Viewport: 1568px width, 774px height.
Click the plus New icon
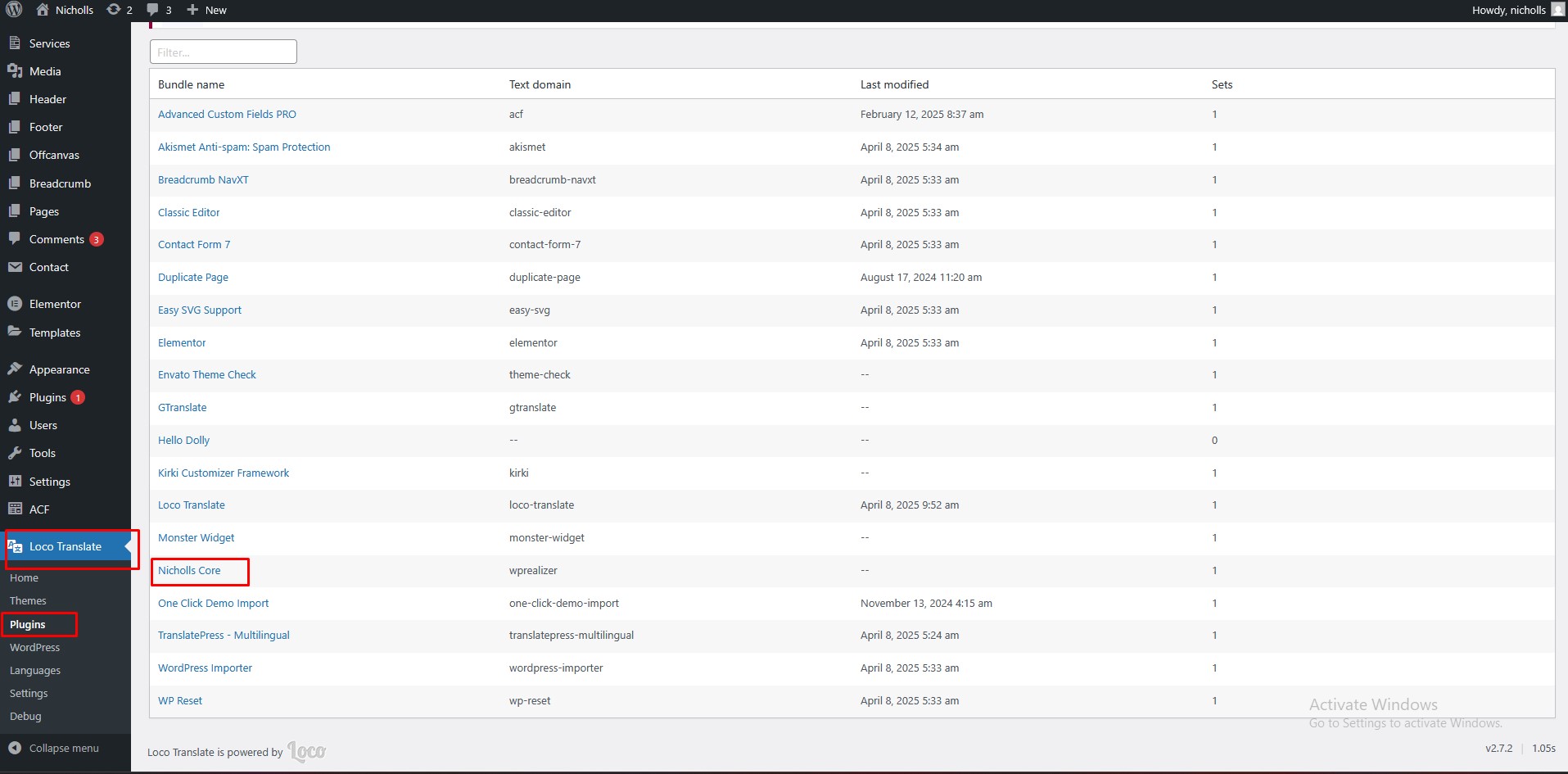(x=192, y=10)
